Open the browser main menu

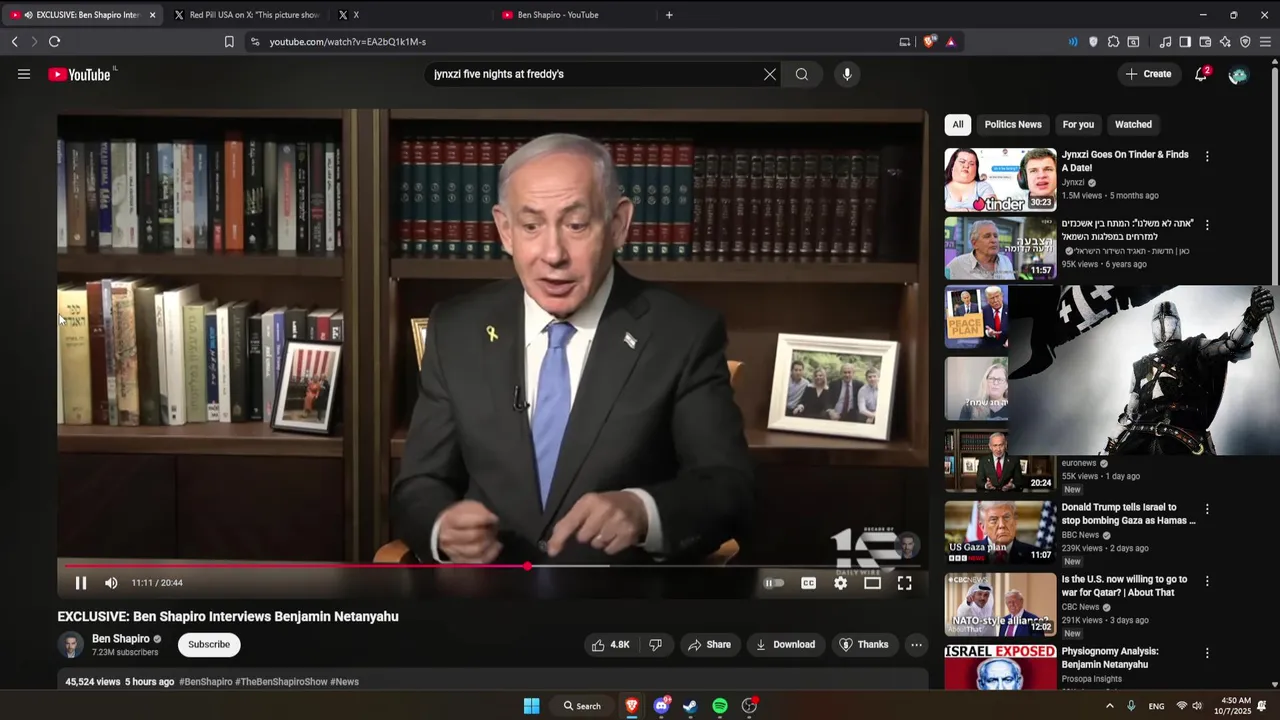click(1265, 42)
